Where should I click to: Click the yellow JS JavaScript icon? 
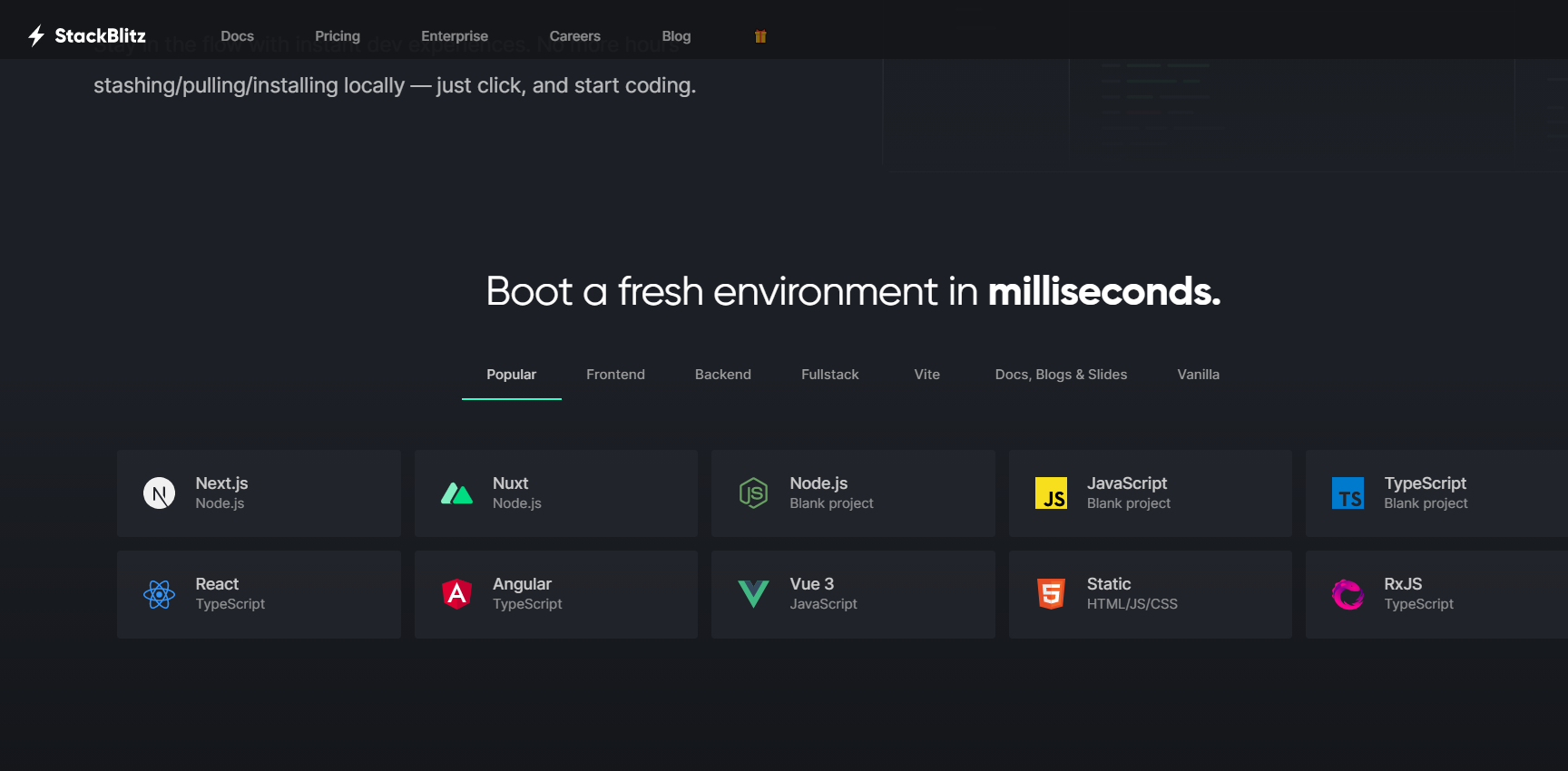pos(1051,493)
